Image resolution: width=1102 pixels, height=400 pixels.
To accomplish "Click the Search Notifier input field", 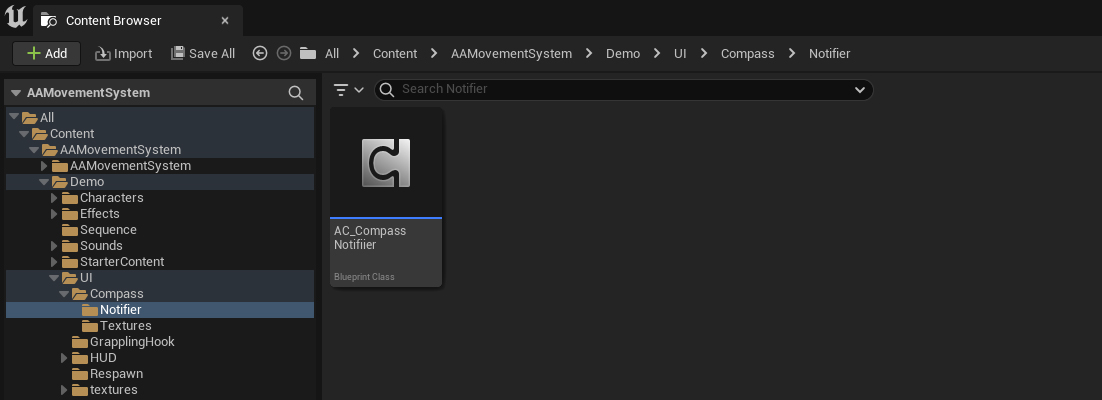I will 624,89.
